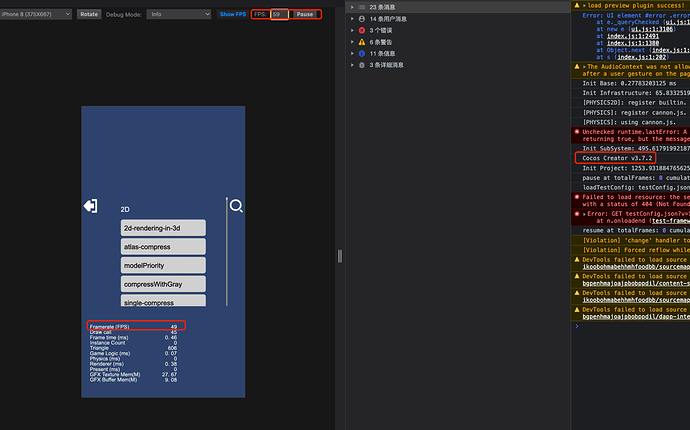Click the yellow warning triangle icon

pos(362,42)
